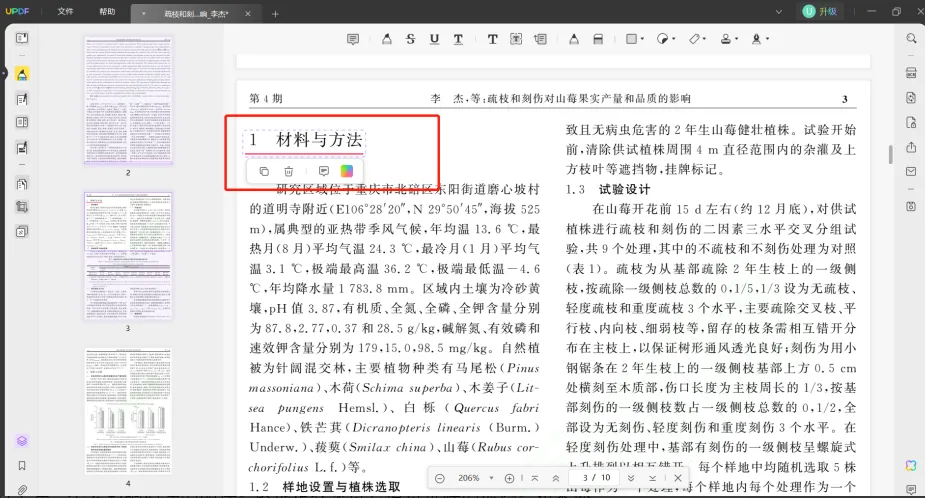The height and width of the screenshot is (498, 925).
Task: Copy the selected annotation
Action: pos(264,171)
